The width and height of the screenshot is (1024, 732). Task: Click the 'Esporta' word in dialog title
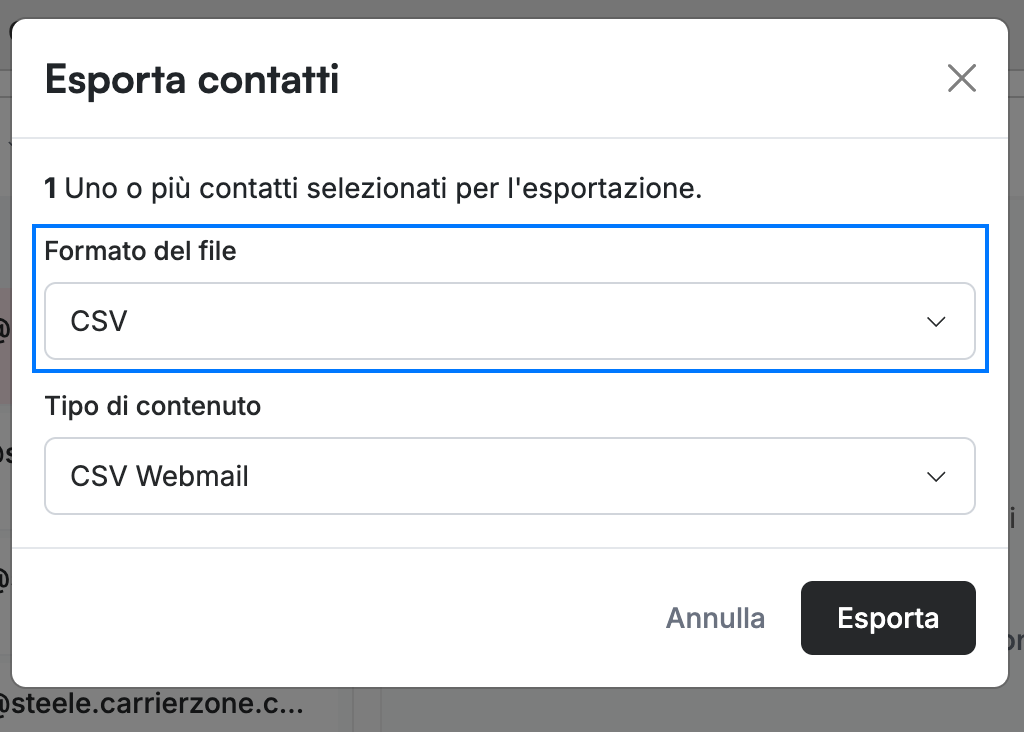coord(116,81)
